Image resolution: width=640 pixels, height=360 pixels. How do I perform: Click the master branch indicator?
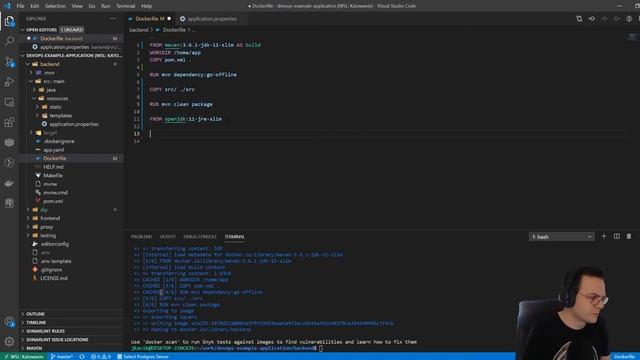[x=61, y=357]
